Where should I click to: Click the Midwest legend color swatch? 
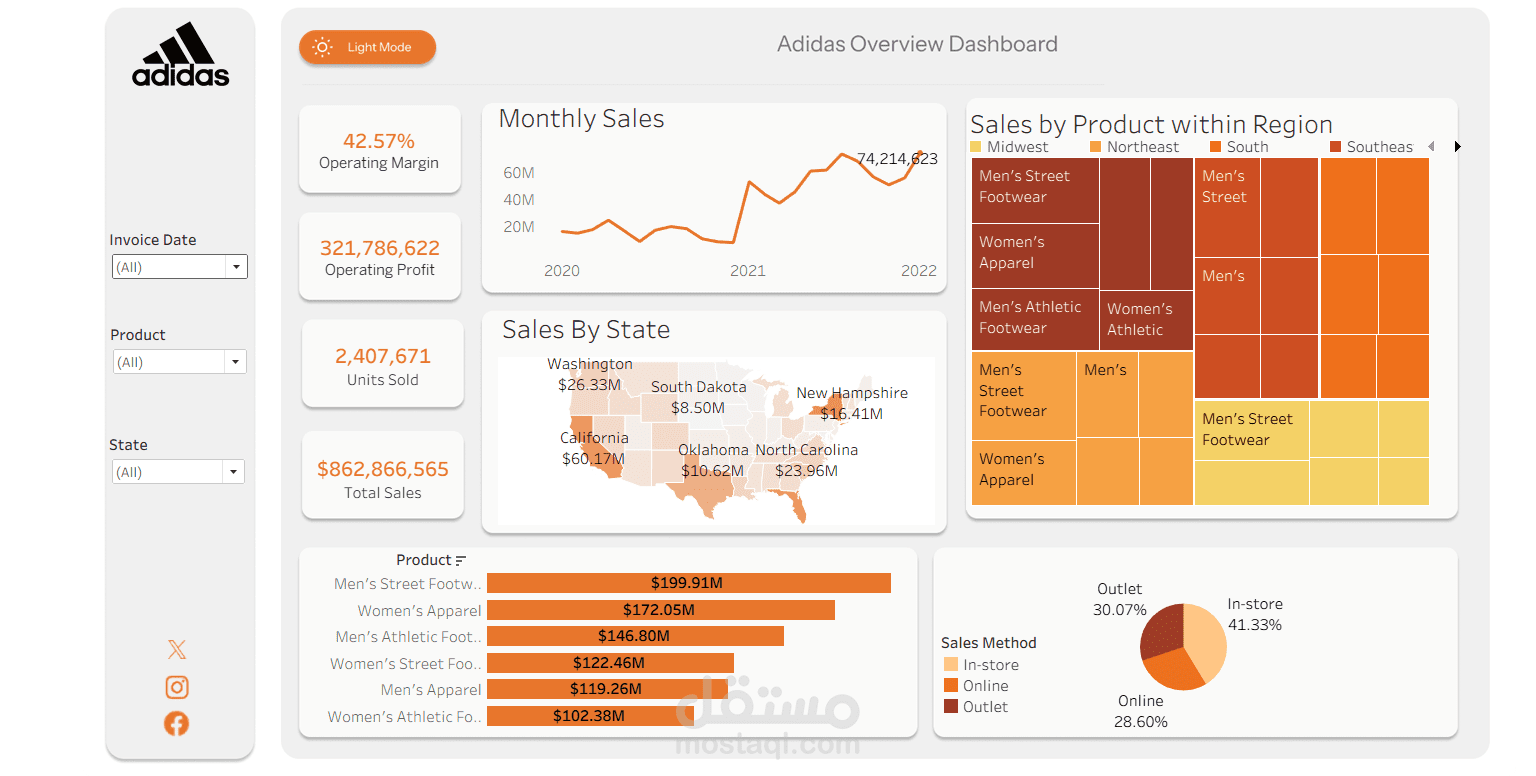(x=976, y=147)
